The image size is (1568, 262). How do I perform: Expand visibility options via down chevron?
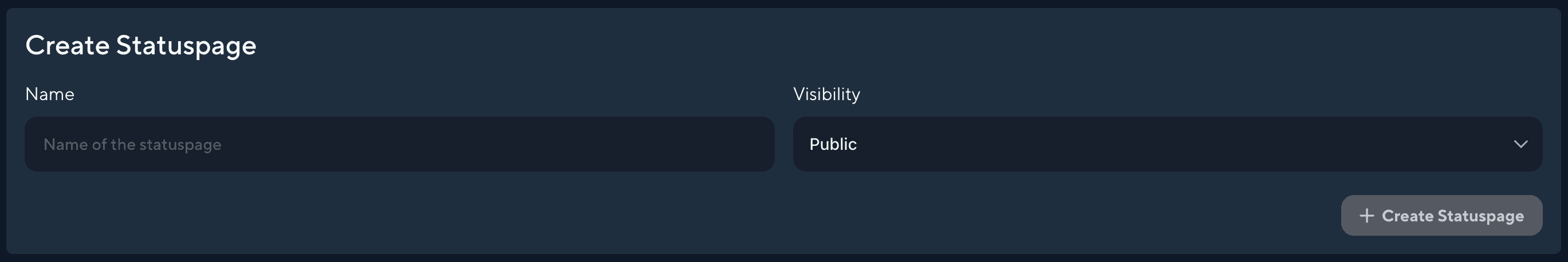coord(1520,144)
